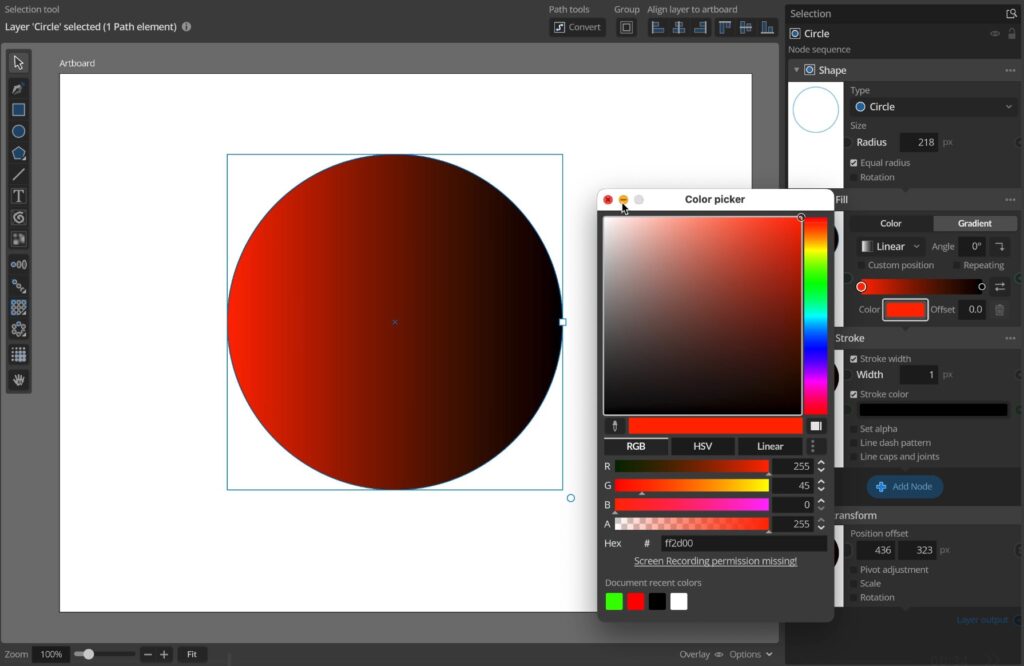
Task: Click the eyedropper icon in Color picker
Action: point(614,426)
